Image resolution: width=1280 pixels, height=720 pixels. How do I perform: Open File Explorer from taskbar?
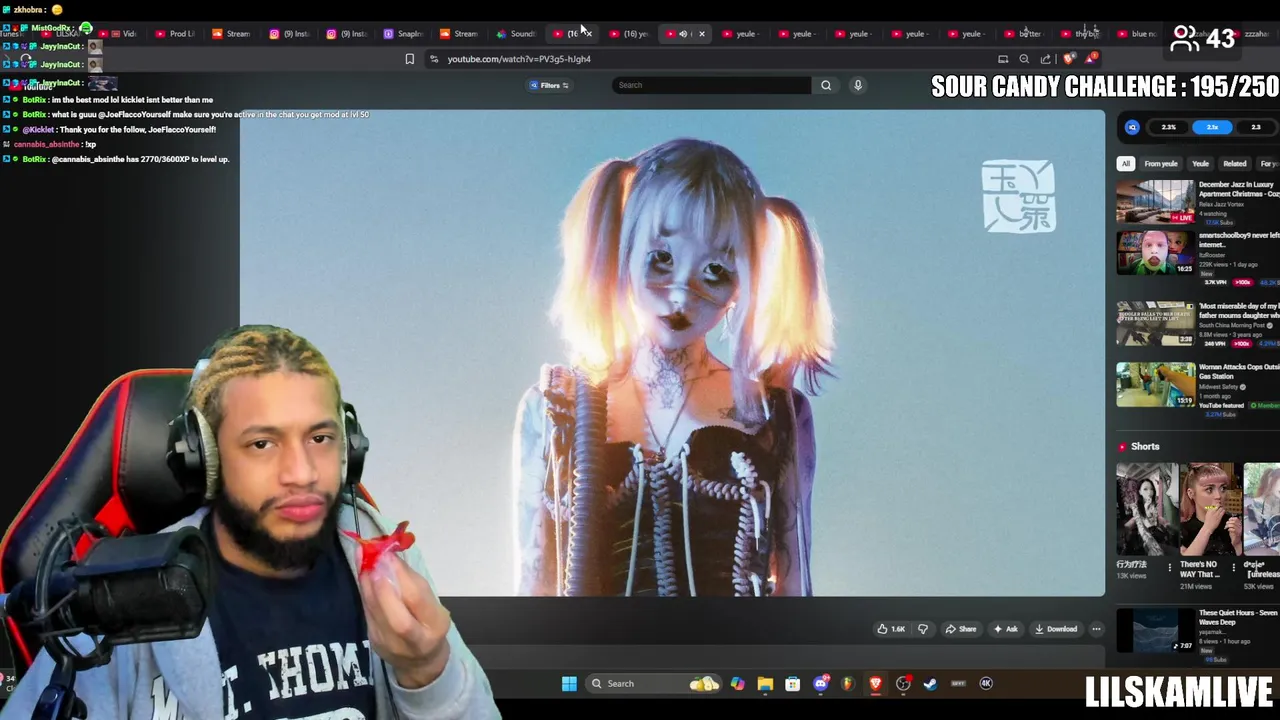765,684
